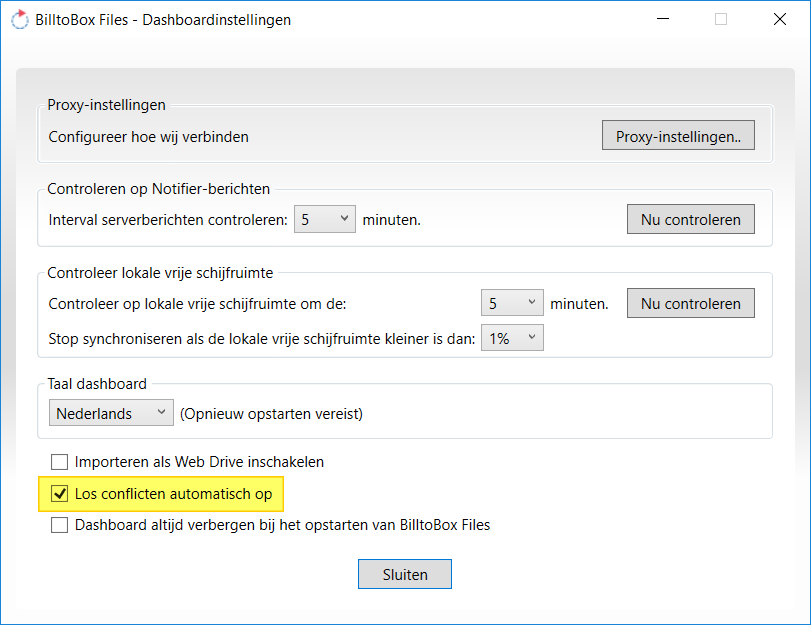
Task: Click the window title 'BilltoBox Files - Dashboardinstellingen'
Action: click(x=163, y=20)
